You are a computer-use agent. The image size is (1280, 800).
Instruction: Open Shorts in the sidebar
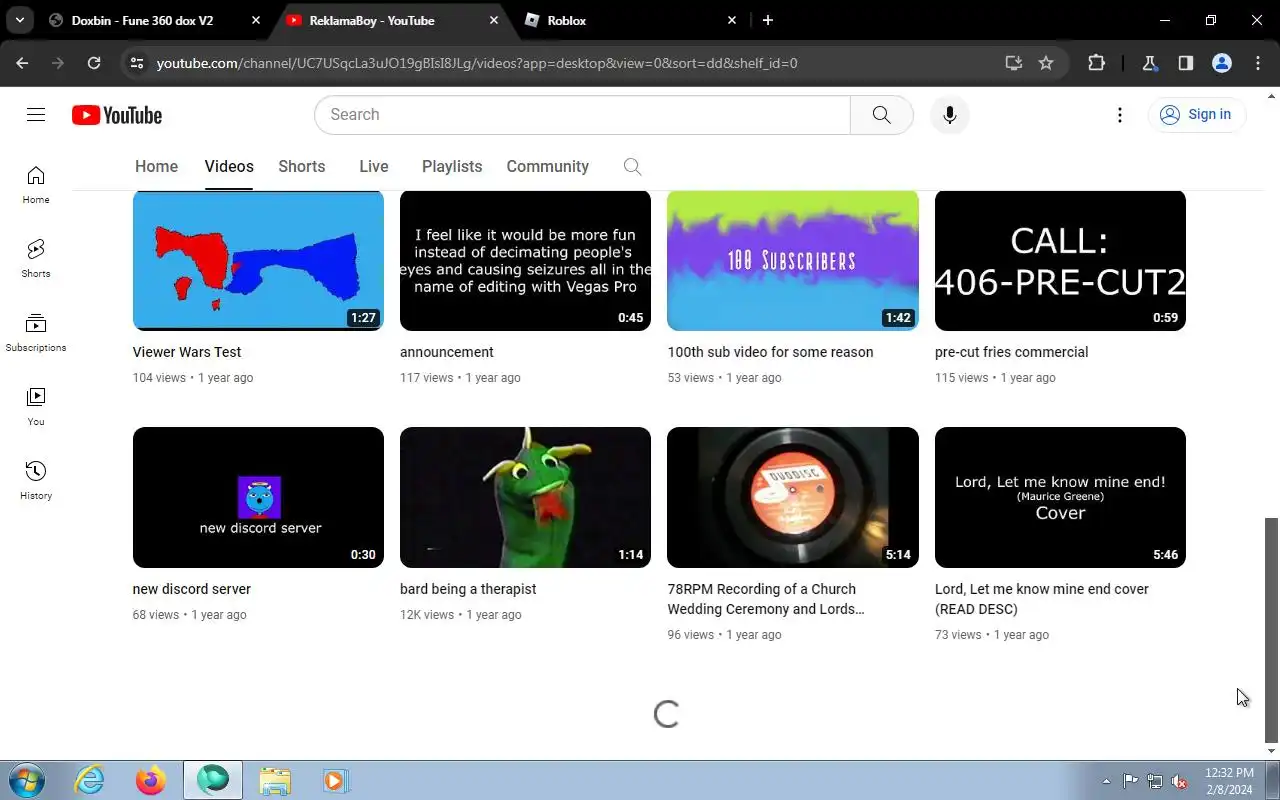(x=36, y=258)
